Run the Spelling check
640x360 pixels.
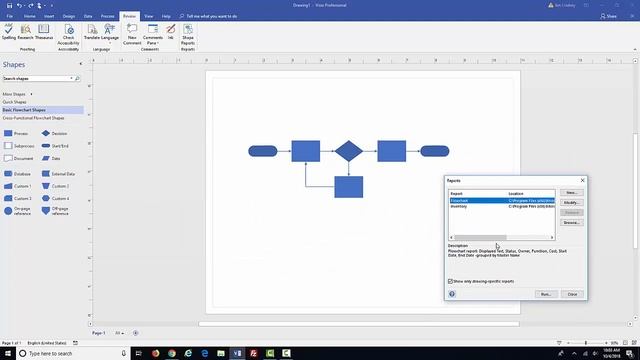pos(9,32)
